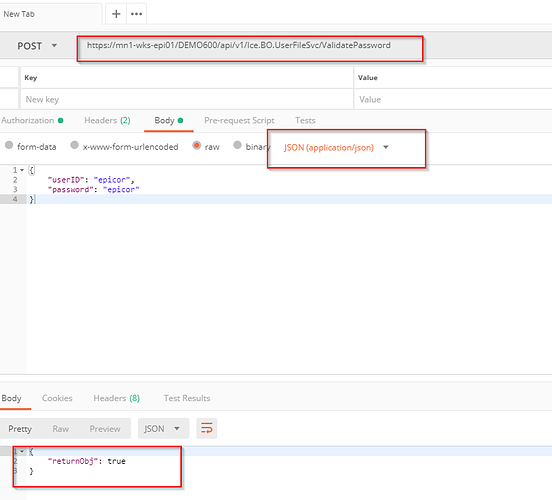The image size is (552, 500).
Task: Select the raw body option
Action: (206, 146)
